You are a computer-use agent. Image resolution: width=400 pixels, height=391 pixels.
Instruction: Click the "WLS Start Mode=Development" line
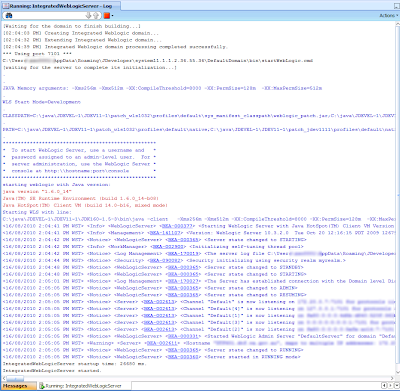(x=42, y=102)
